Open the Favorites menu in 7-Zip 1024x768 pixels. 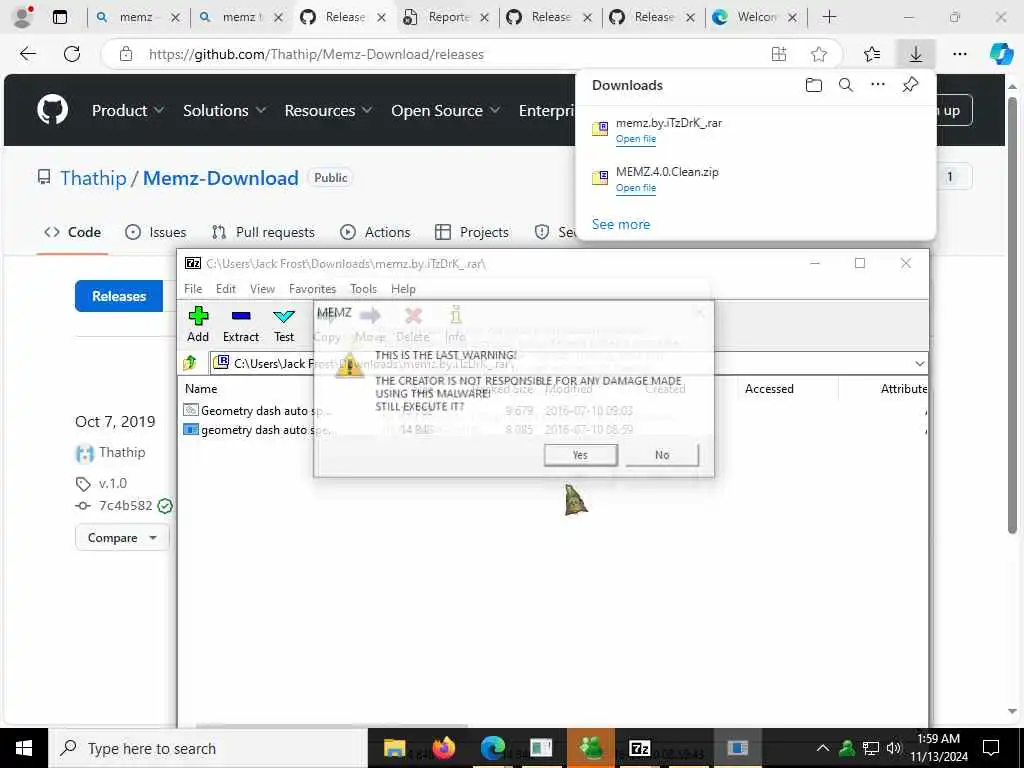(312, 289)
